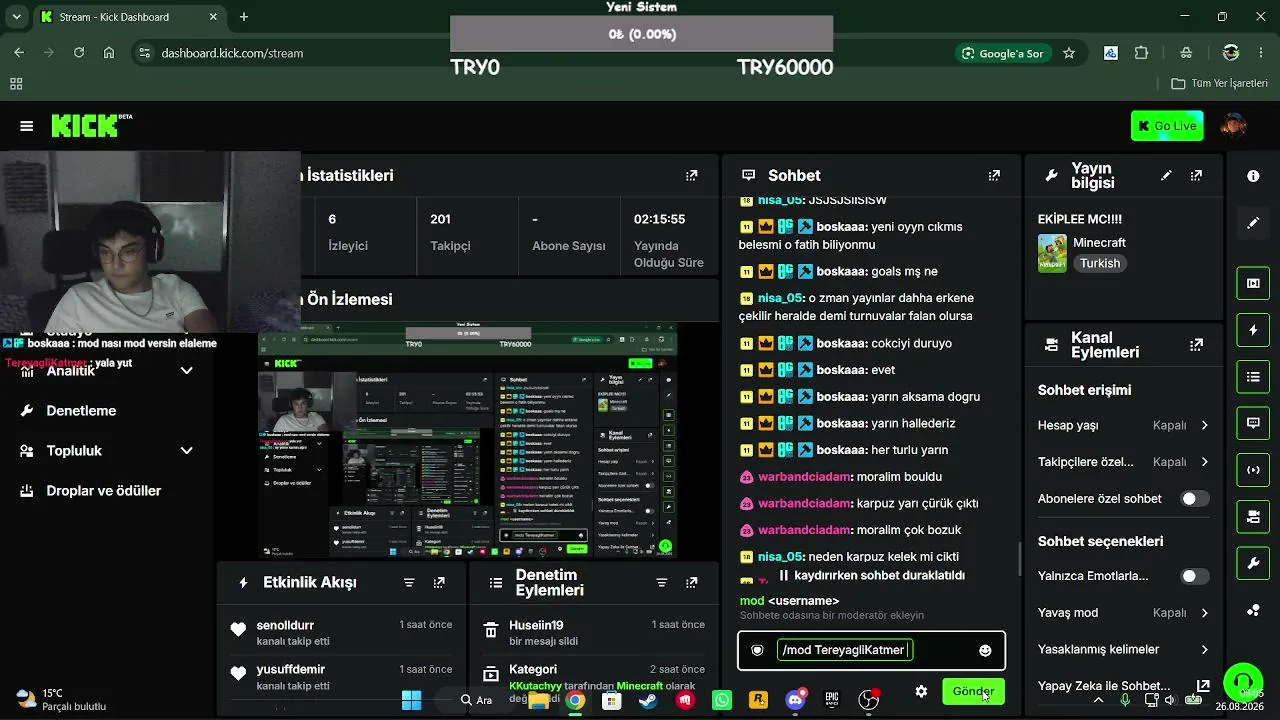Open OBS Studio from the taskbar
The width and height of the screenshot is (1280, 720).
click(869, 700)
